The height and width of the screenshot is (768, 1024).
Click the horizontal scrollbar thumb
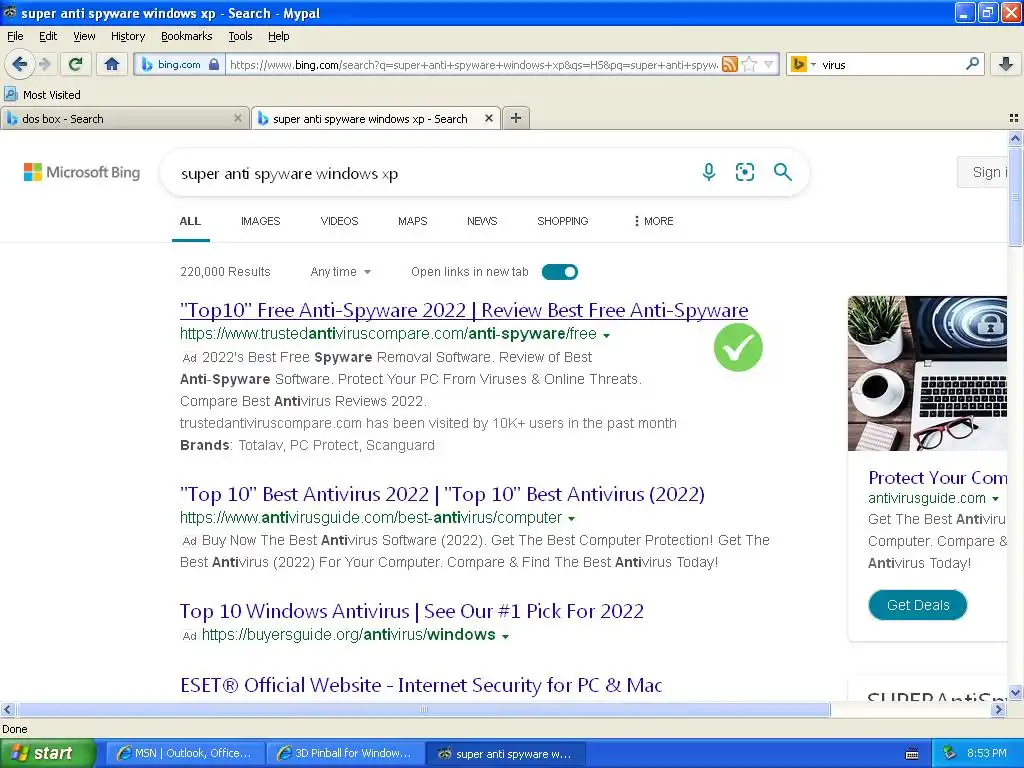pos(423,709)
